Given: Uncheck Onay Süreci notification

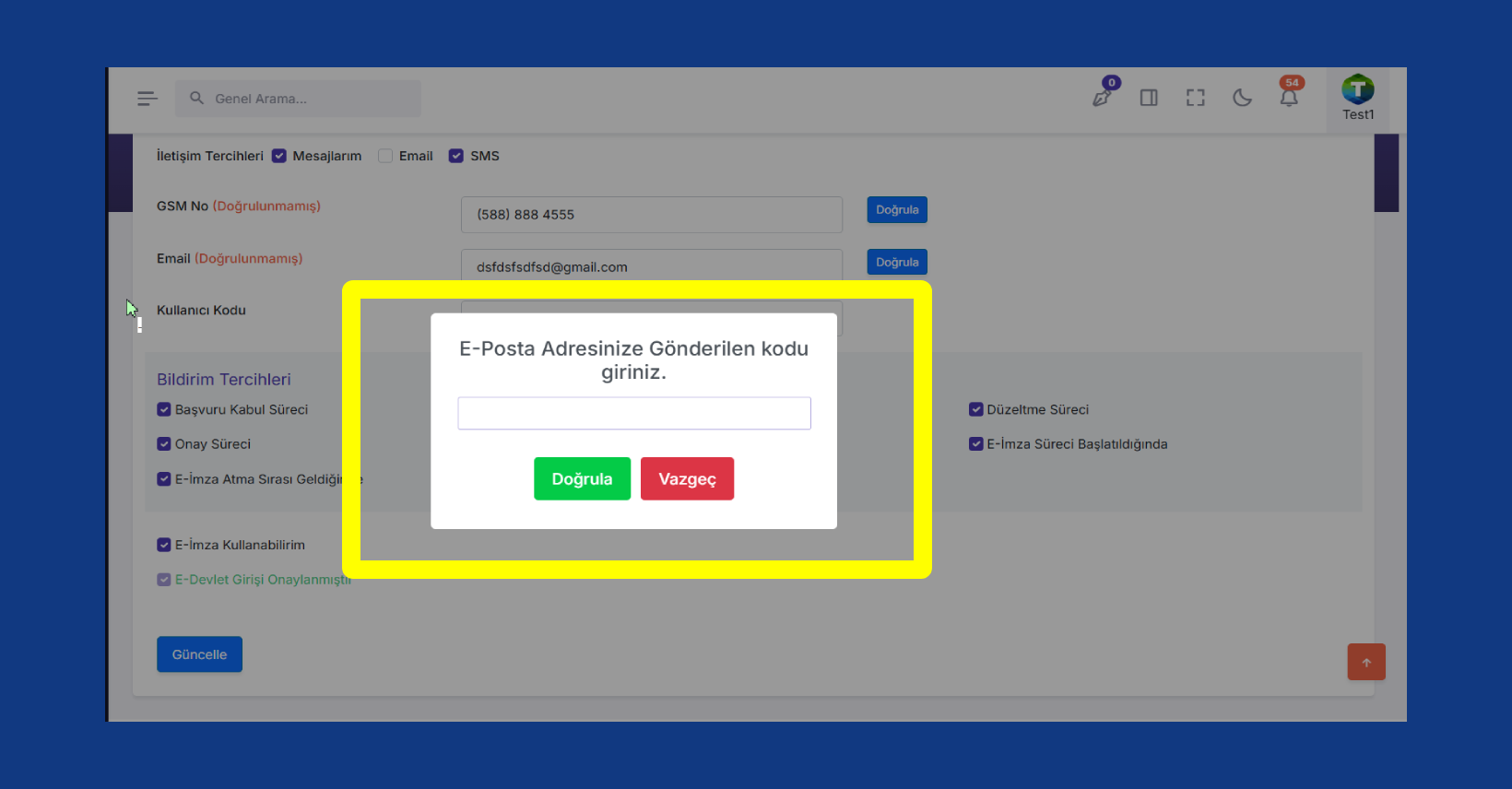Looking at the screenshot, I should tap(164, 443).
